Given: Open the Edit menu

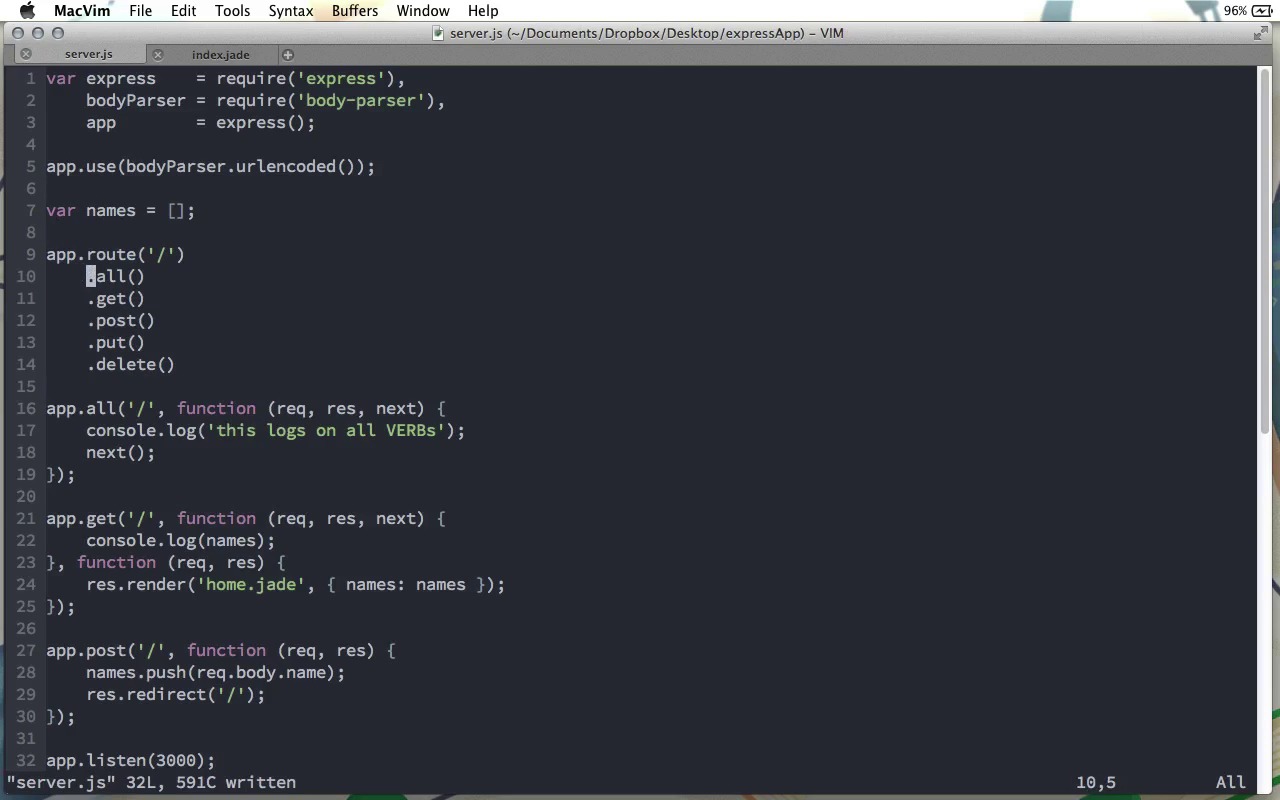Looking at the screenshot, I should coord(183,11).
